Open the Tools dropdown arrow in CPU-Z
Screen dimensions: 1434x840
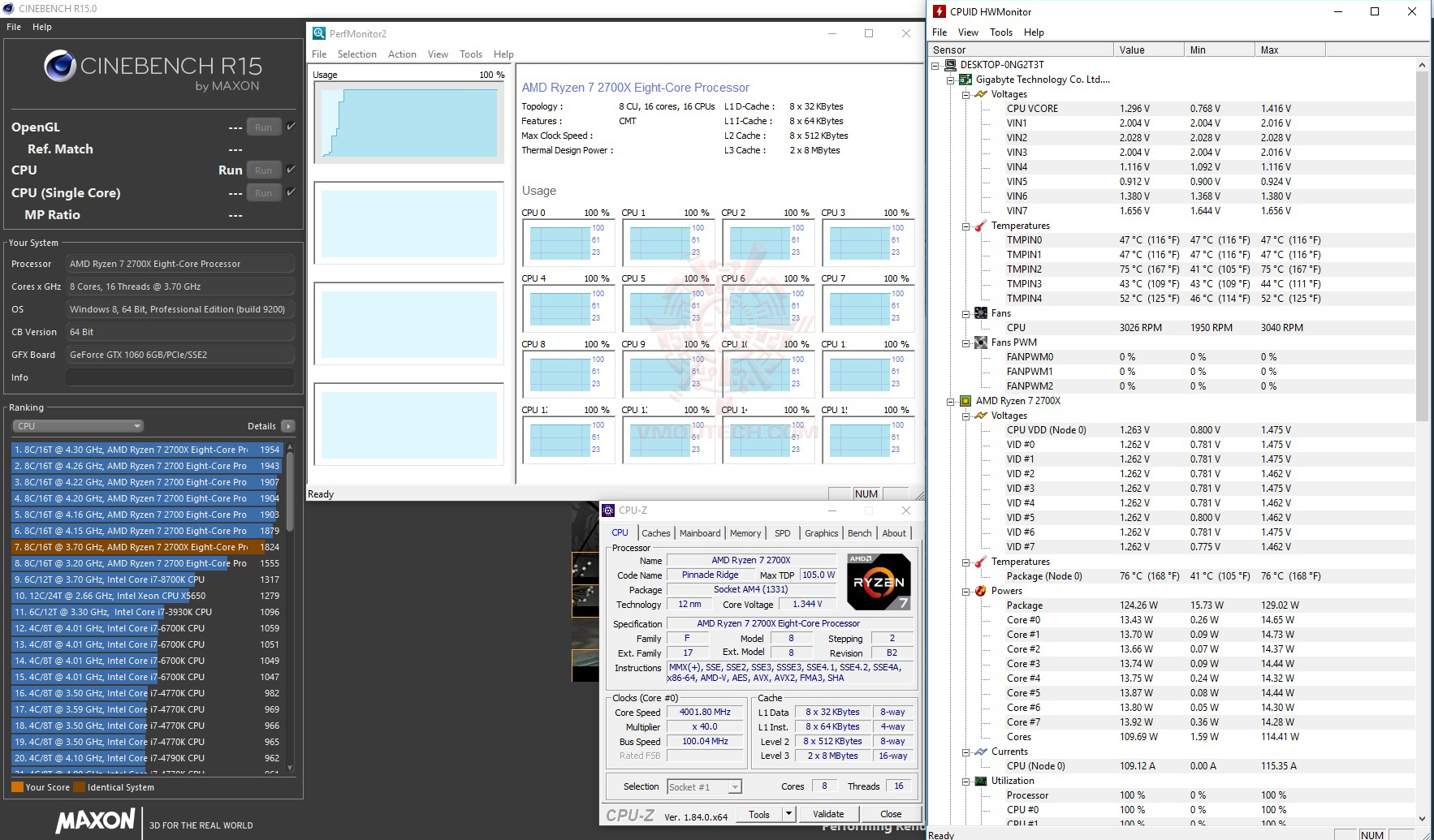click(x=788, y=814)
